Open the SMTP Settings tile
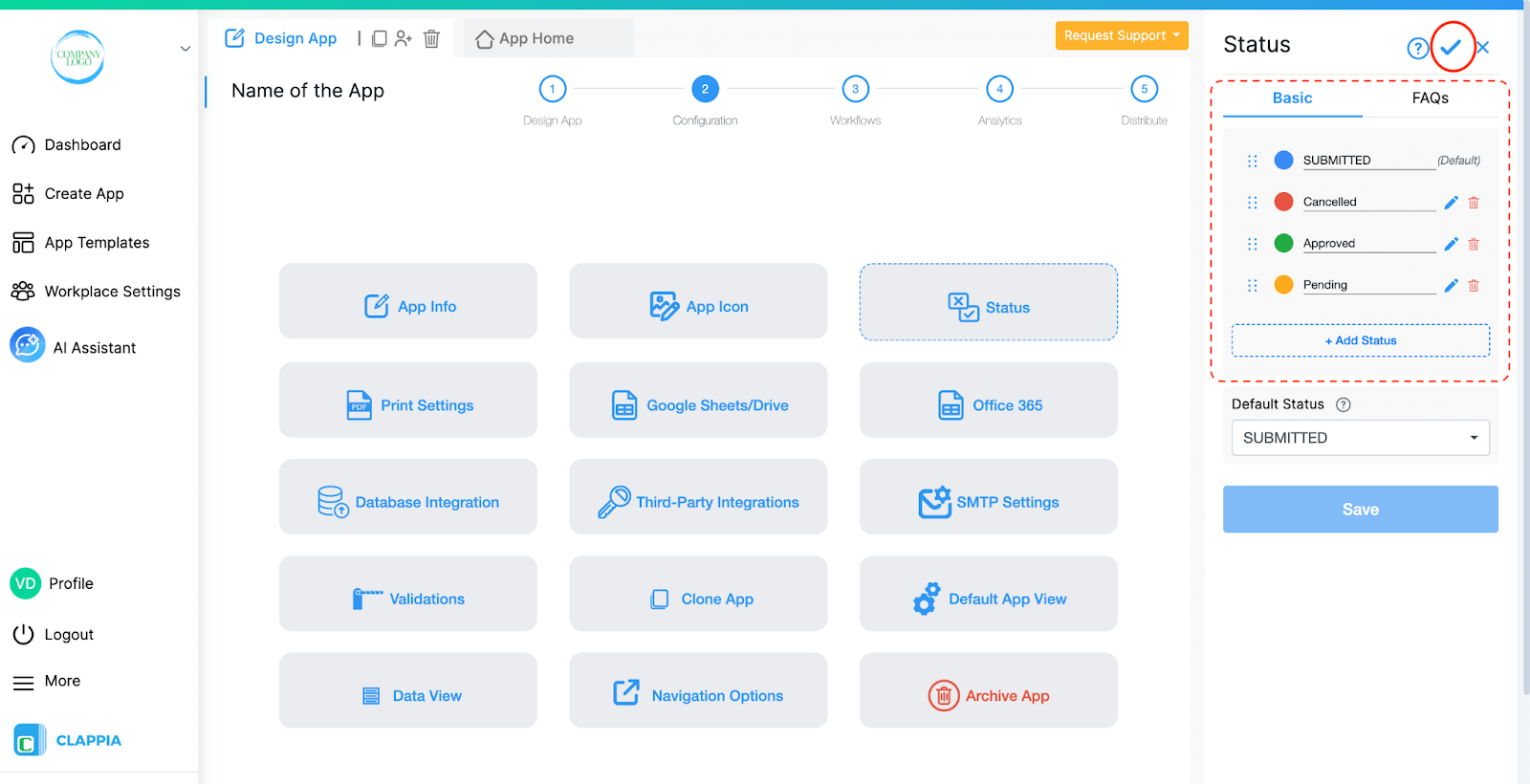This screenshot has height=784, width=1530. tap(989, 496)
